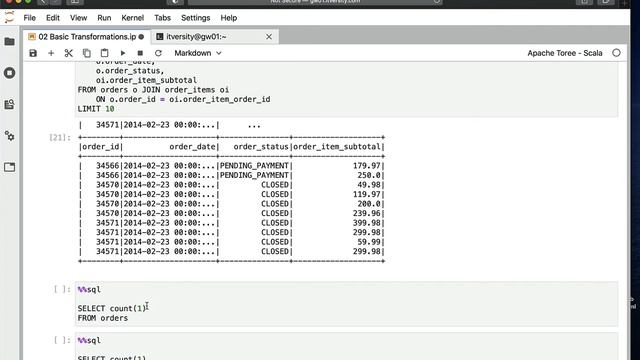The image size is (640, 360).
Task: Switch to 02 Basic Transformations notebook tab
Action: (87, 37)
